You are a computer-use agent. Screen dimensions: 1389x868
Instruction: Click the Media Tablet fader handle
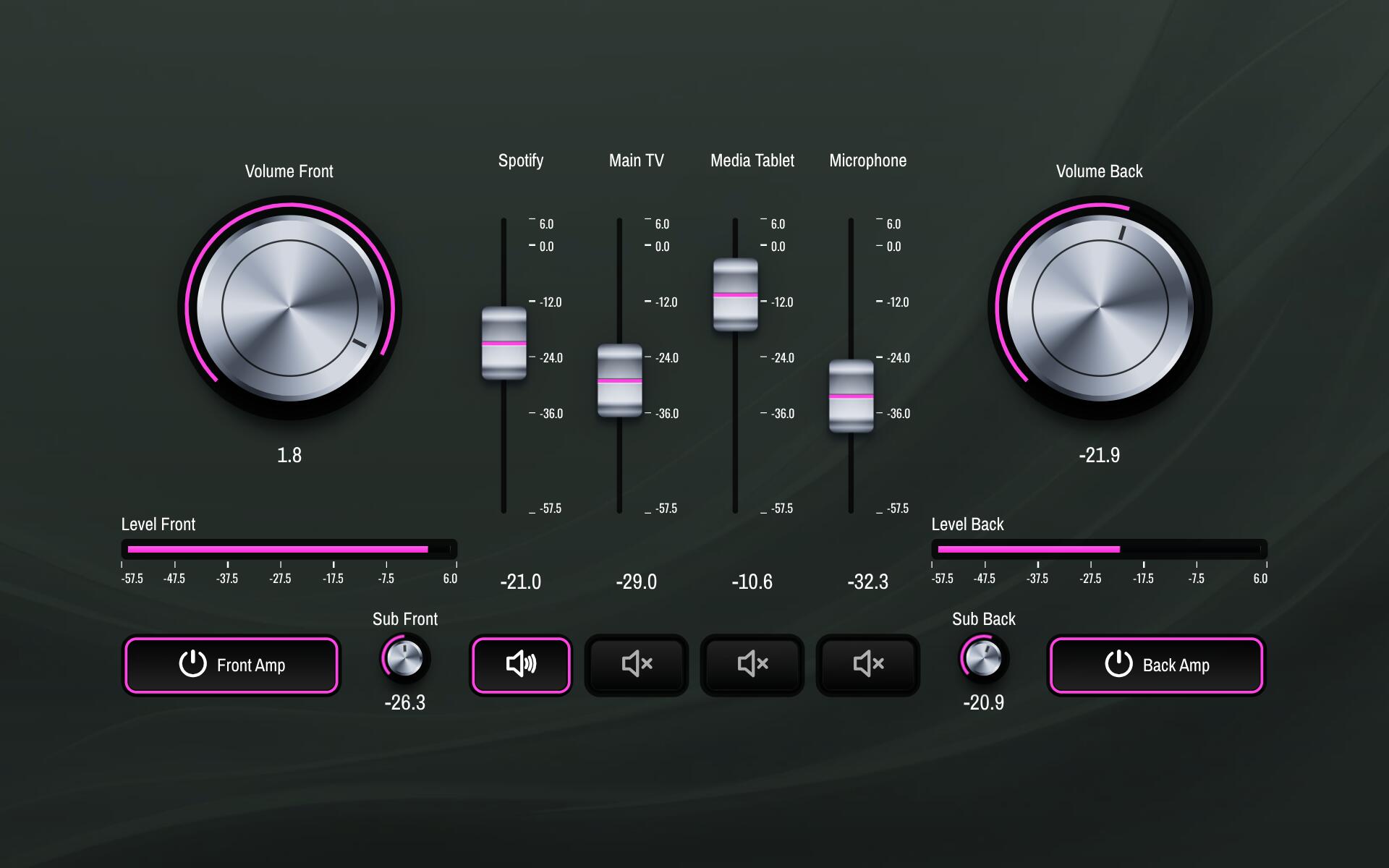click(736, 295)
